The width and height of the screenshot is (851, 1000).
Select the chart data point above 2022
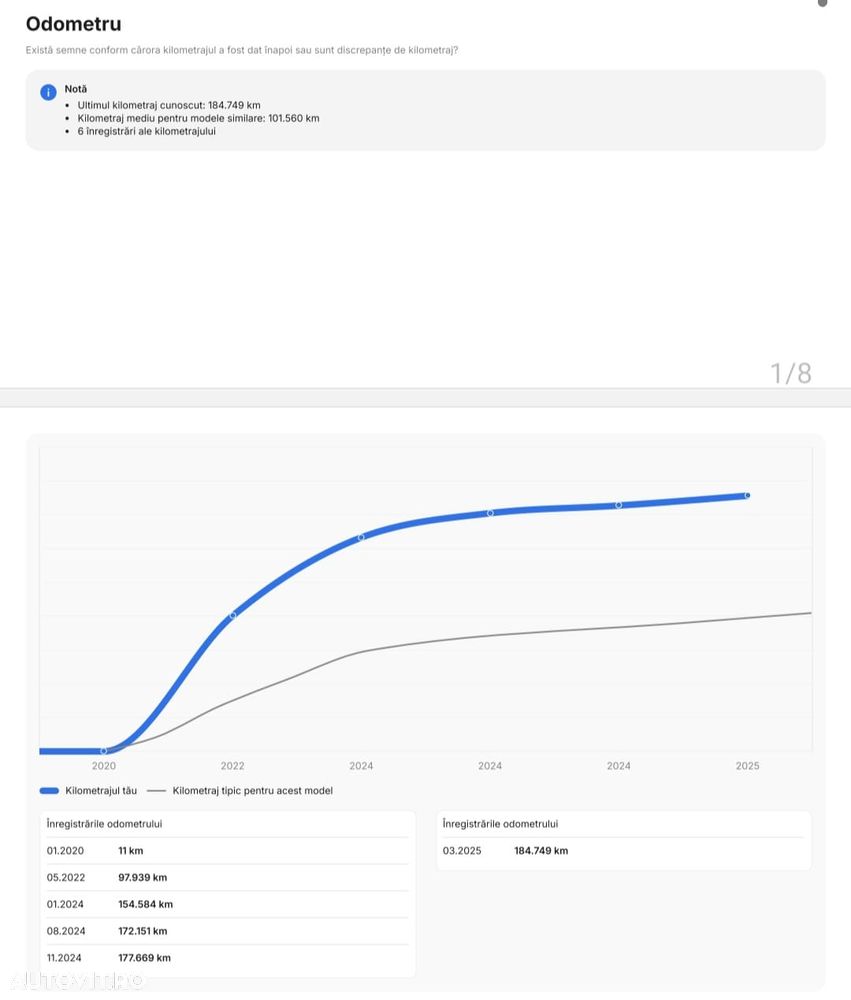[x=233, y=615]
